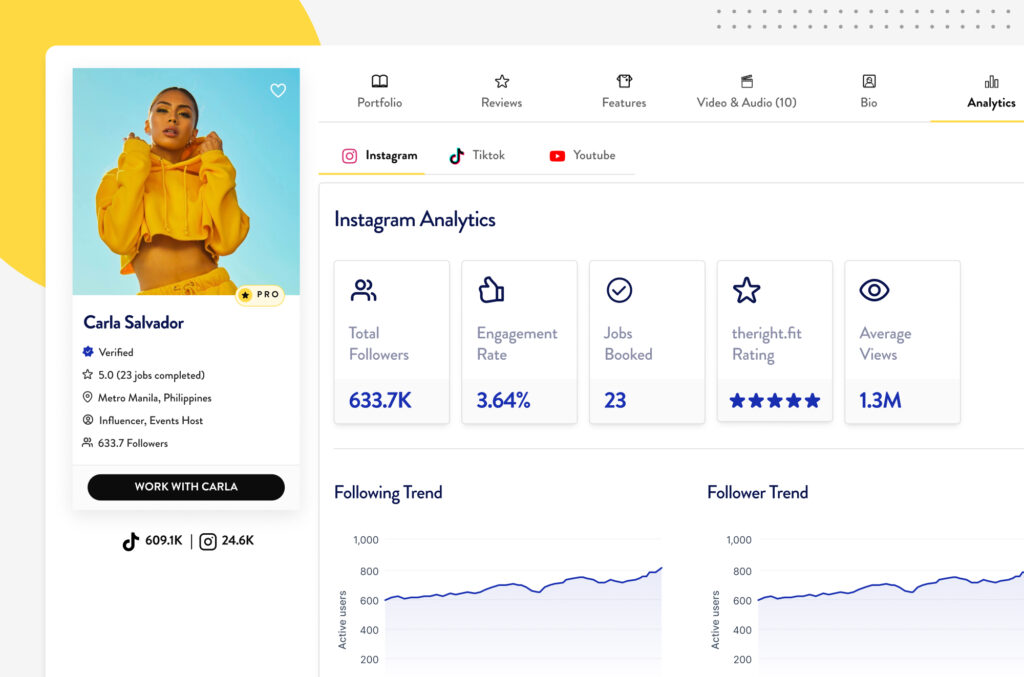Click the Video & Audio clapperboard icon
This screenshot has height=677, width=1024.
point(747,81)
